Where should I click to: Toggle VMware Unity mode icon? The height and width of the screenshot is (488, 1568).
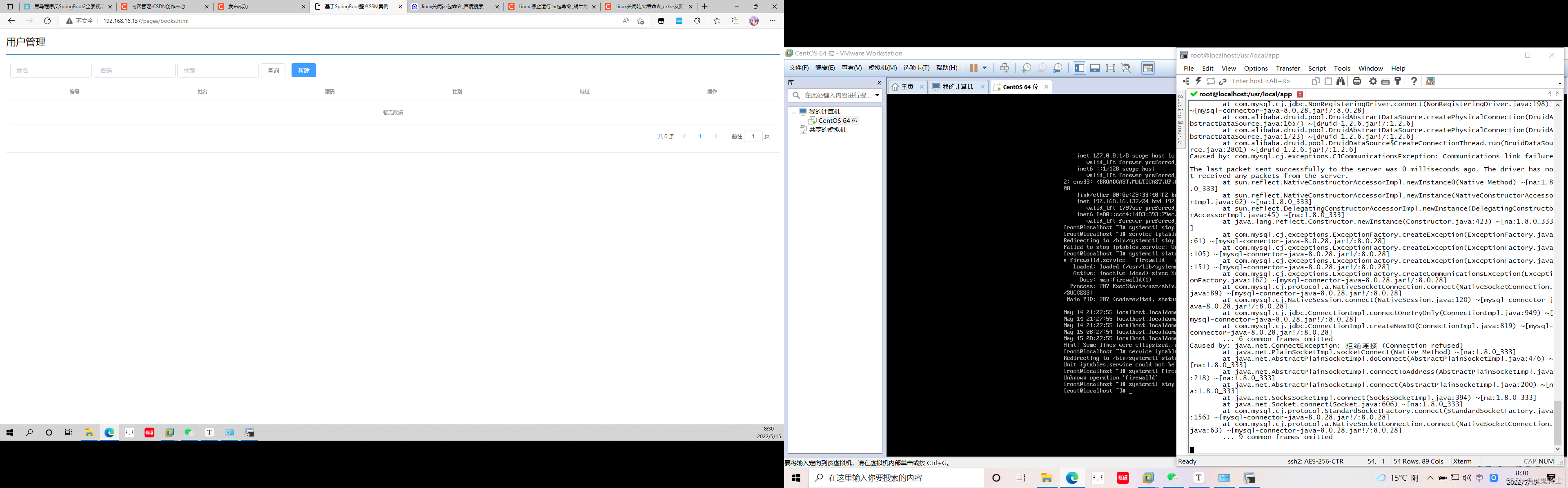point(1126,68)
